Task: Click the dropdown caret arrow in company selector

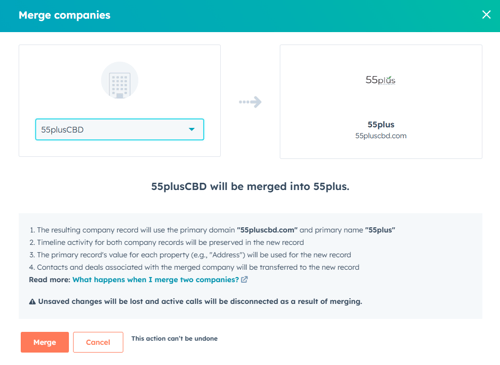Action: (192, 129)
